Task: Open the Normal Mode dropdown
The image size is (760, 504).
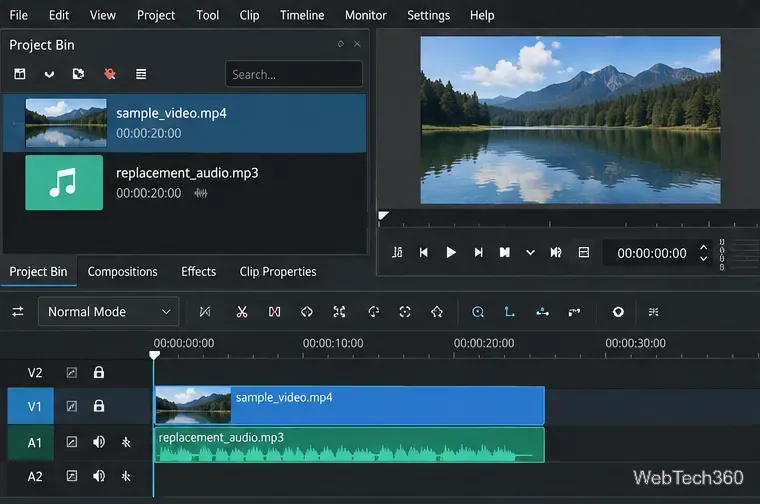Action: pyautogui.click(x=109, y=312)
